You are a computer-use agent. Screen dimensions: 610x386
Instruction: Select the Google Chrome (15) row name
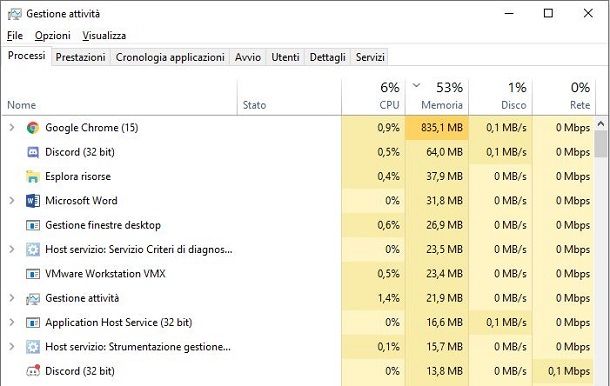(x=92, y=128)
